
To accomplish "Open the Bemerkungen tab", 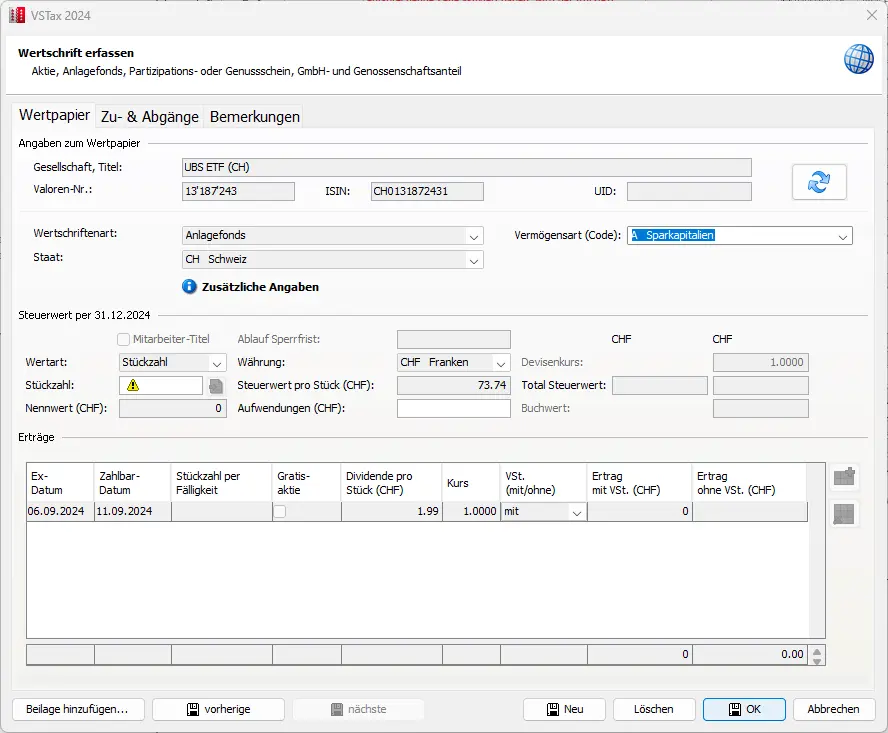I will (254, 116).
